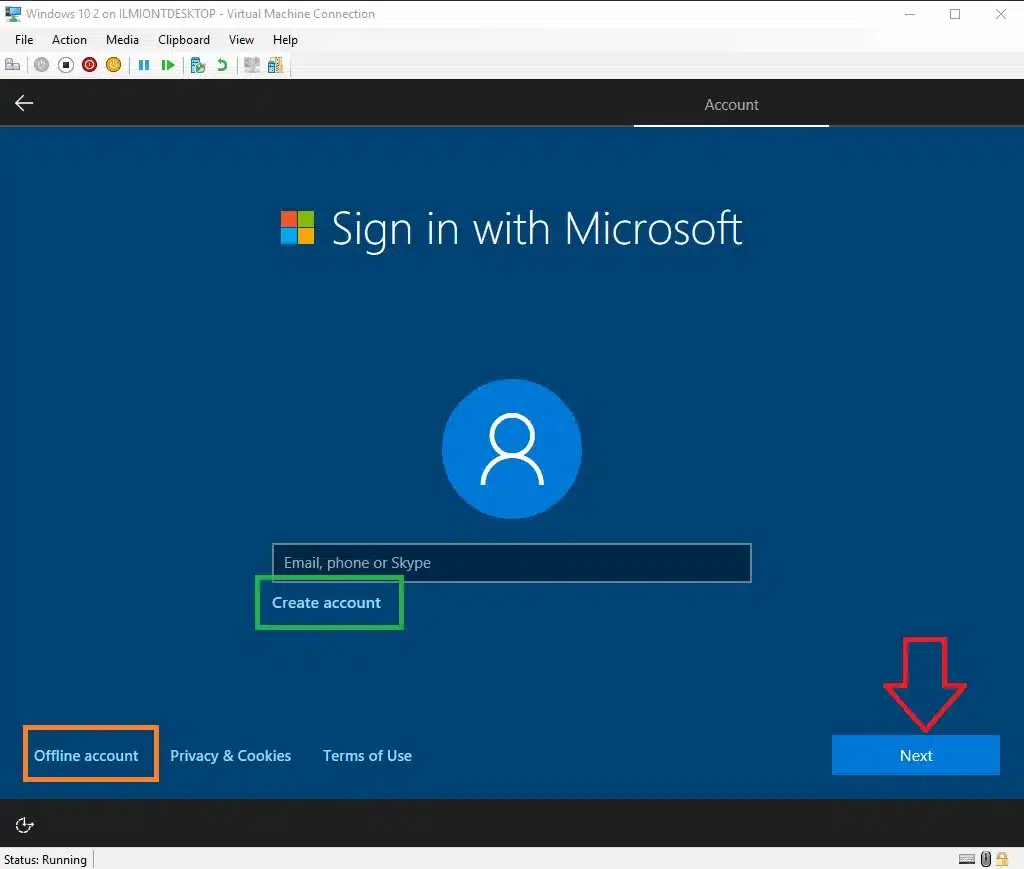Click the Status: Running text
This screenshot has width=1024, height=869.
tap(45, 859)
